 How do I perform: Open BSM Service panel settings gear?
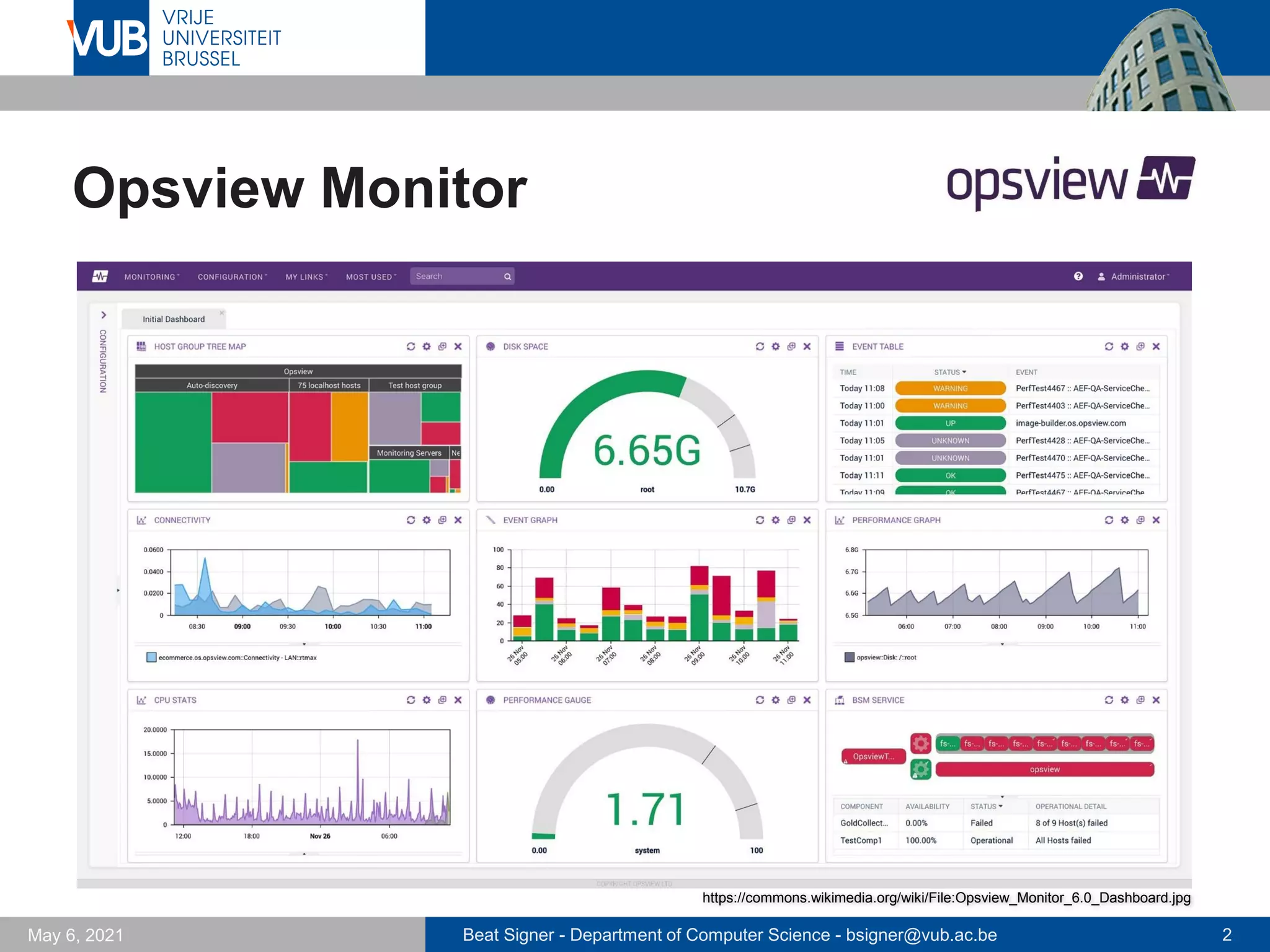tap(1124, 700)
